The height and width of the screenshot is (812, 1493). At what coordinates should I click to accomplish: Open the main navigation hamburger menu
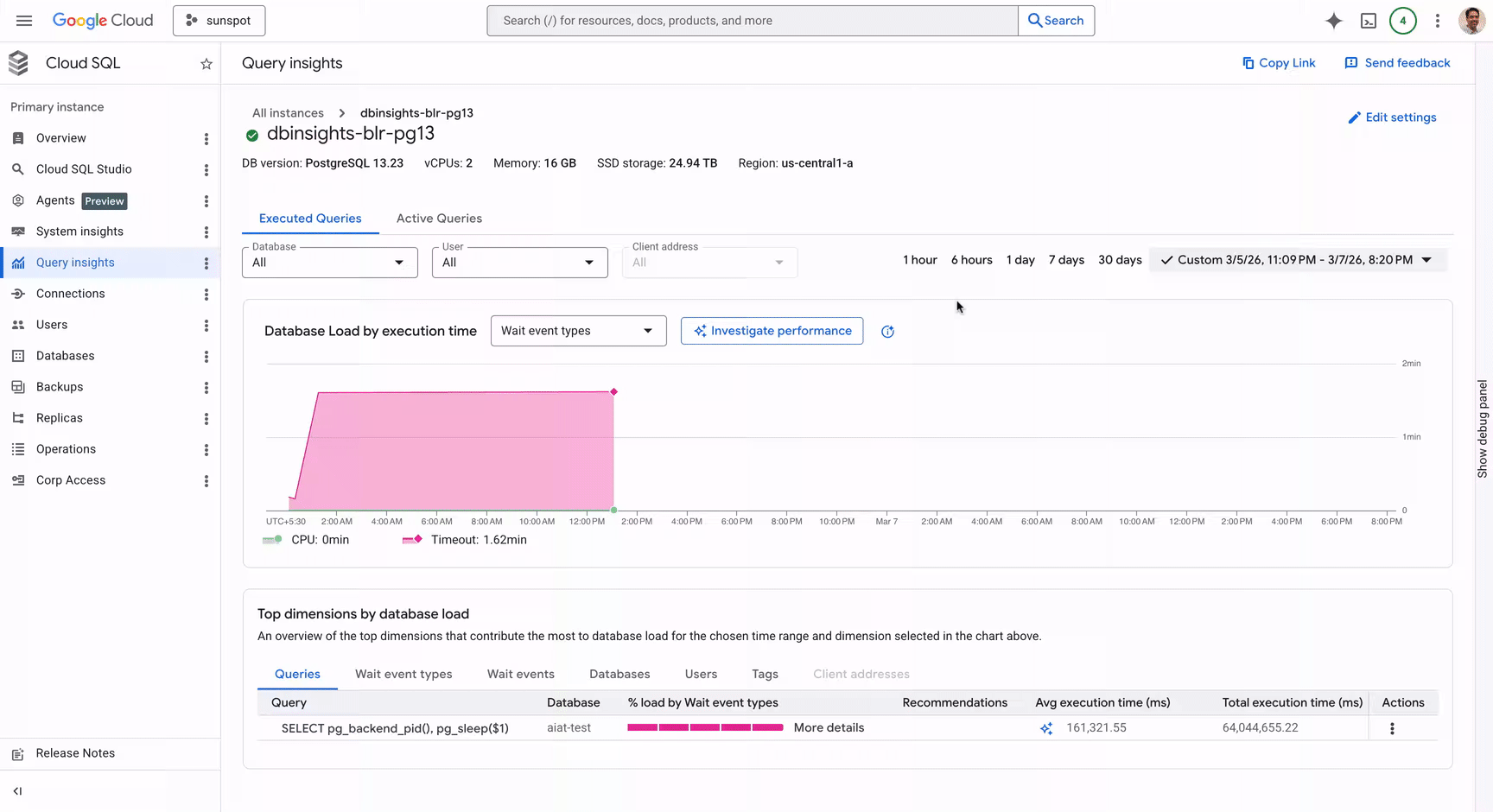[24, 21]
